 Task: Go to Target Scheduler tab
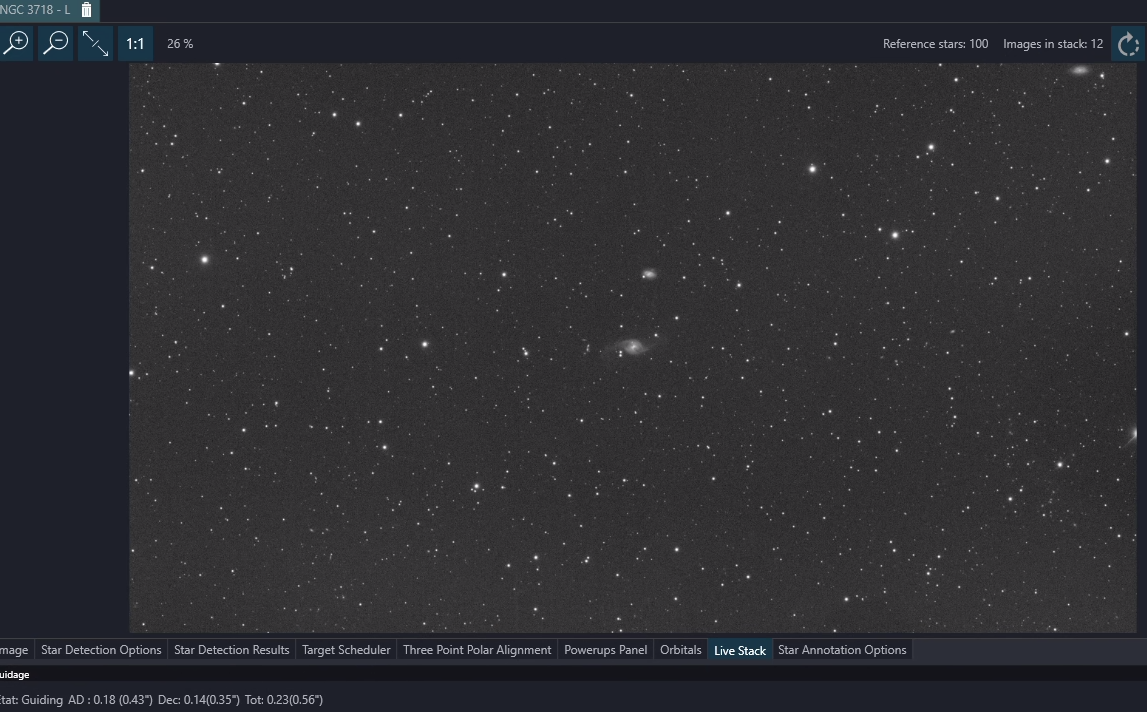[x=346, y=650]
